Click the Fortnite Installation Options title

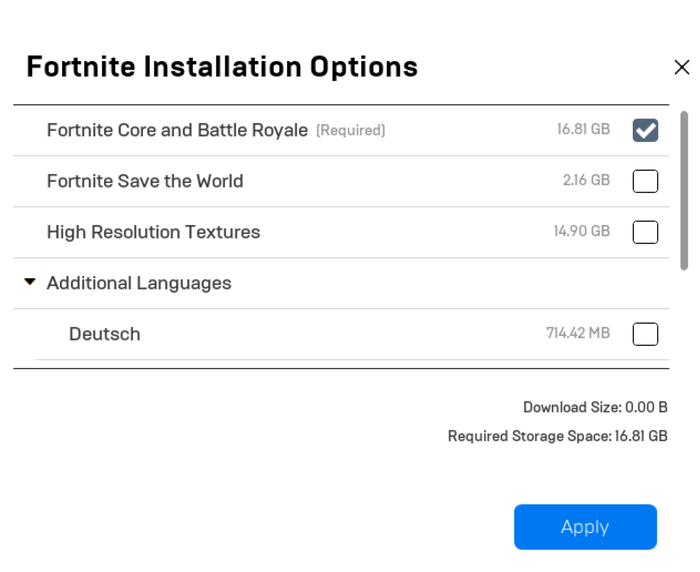222,67
